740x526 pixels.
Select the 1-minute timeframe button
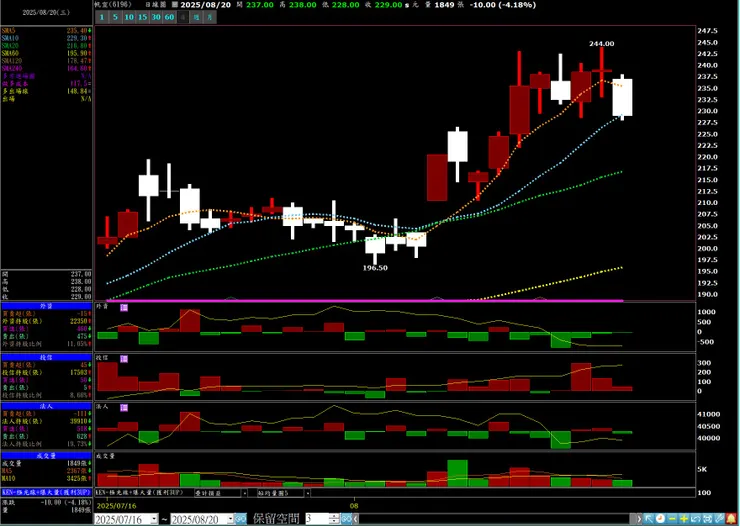101,17
